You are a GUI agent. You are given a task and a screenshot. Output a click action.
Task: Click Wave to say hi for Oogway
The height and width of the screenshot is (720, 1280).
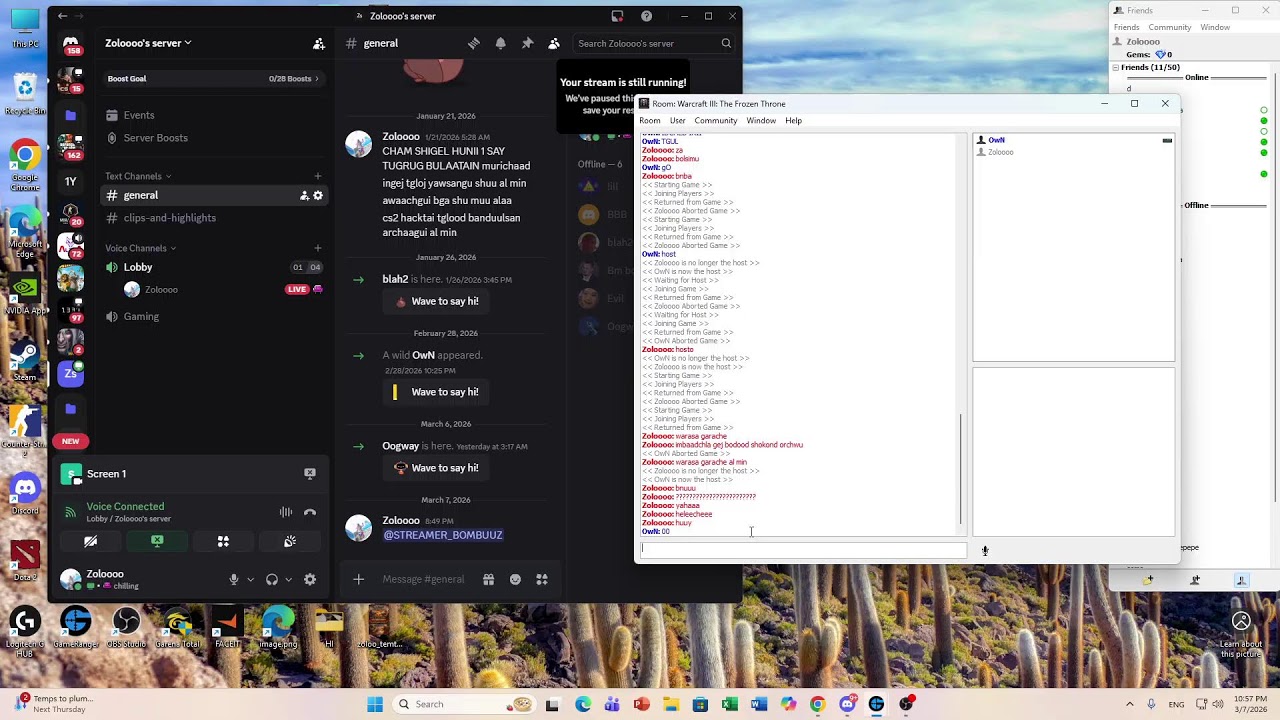[x=436, y=468]
